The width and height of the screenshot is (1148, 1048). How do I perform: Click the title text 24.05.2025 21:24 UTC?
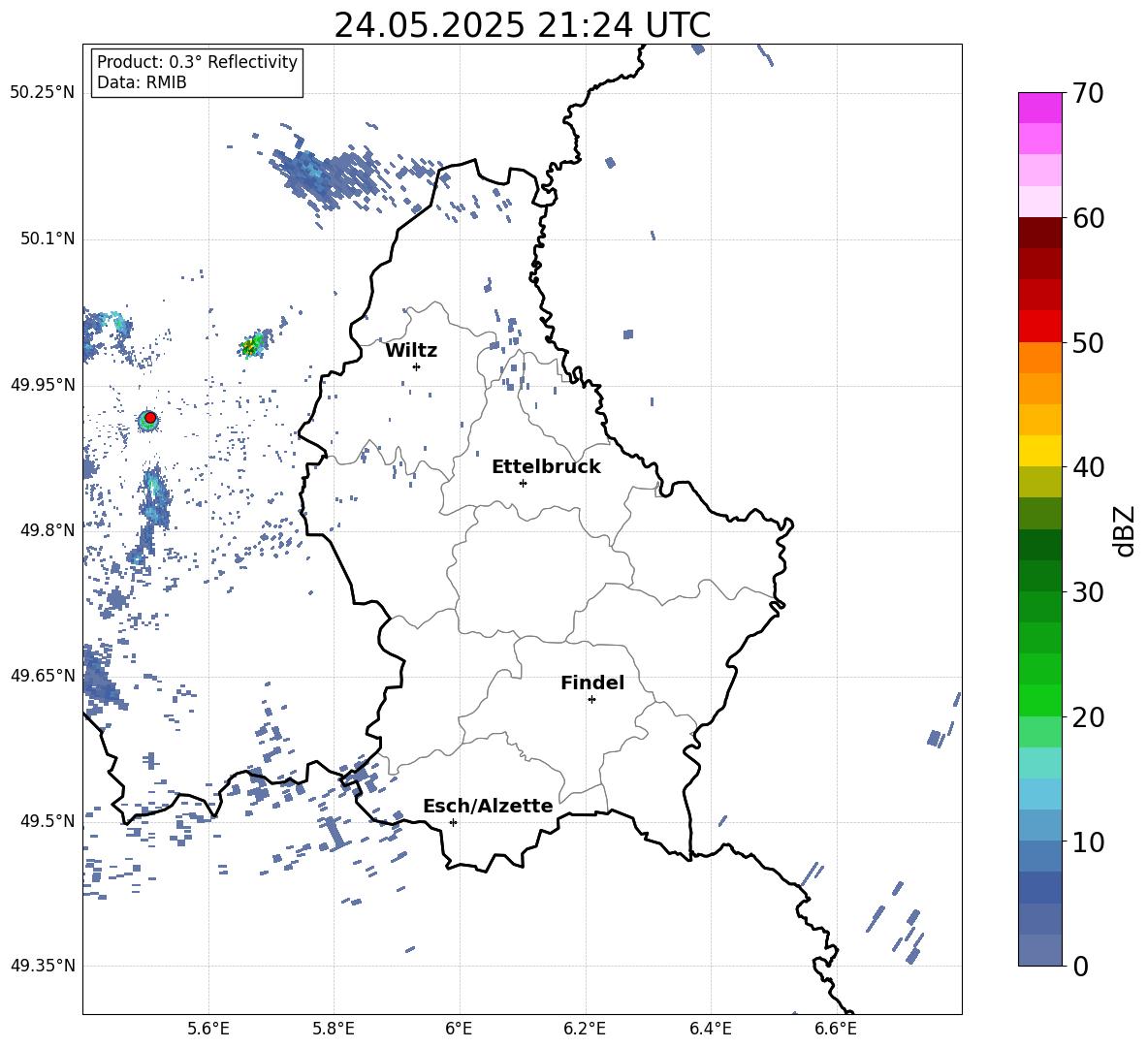coord(522,25)
